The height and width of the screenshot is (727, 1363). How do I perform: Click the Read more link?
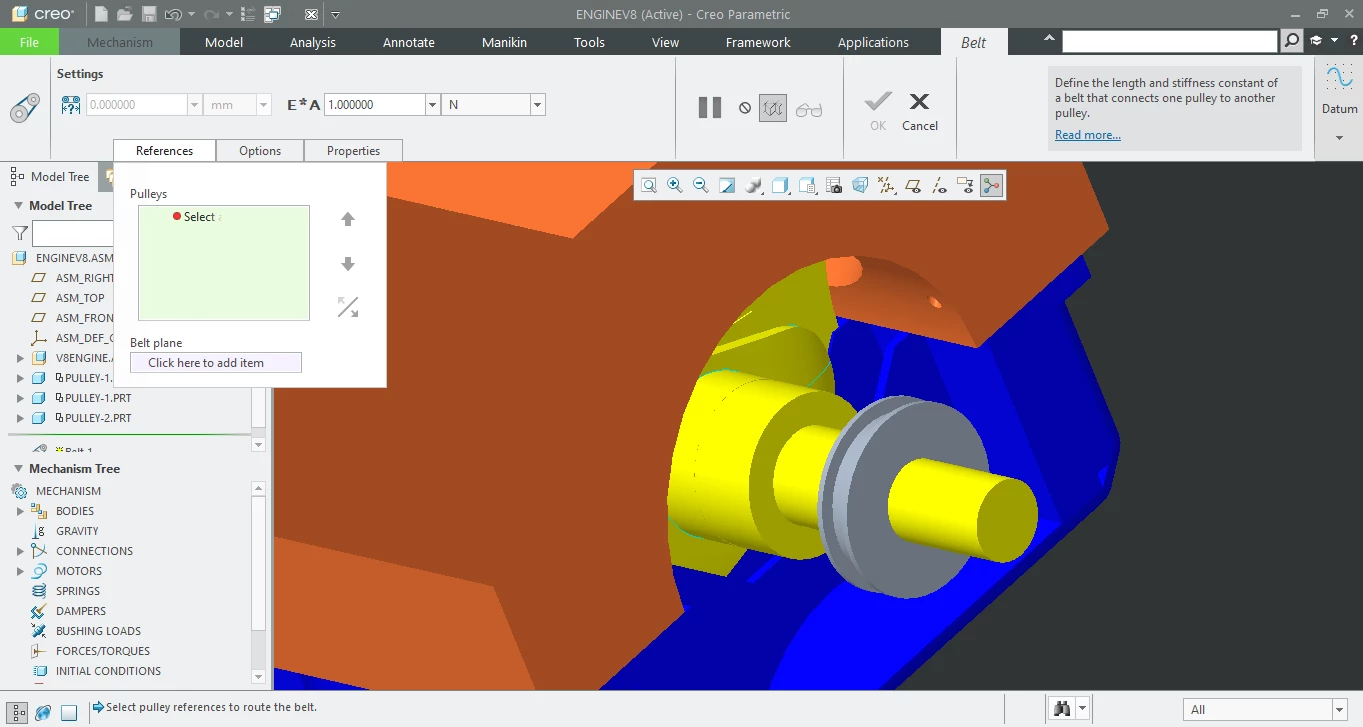[1088, 135]
